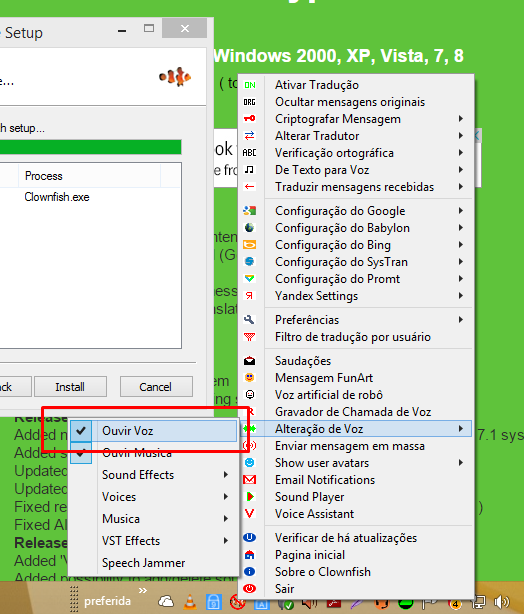Screen dimensions: 524x614
Task: Click the smiley icon for Mensagem FunArt
Action: 250,377
